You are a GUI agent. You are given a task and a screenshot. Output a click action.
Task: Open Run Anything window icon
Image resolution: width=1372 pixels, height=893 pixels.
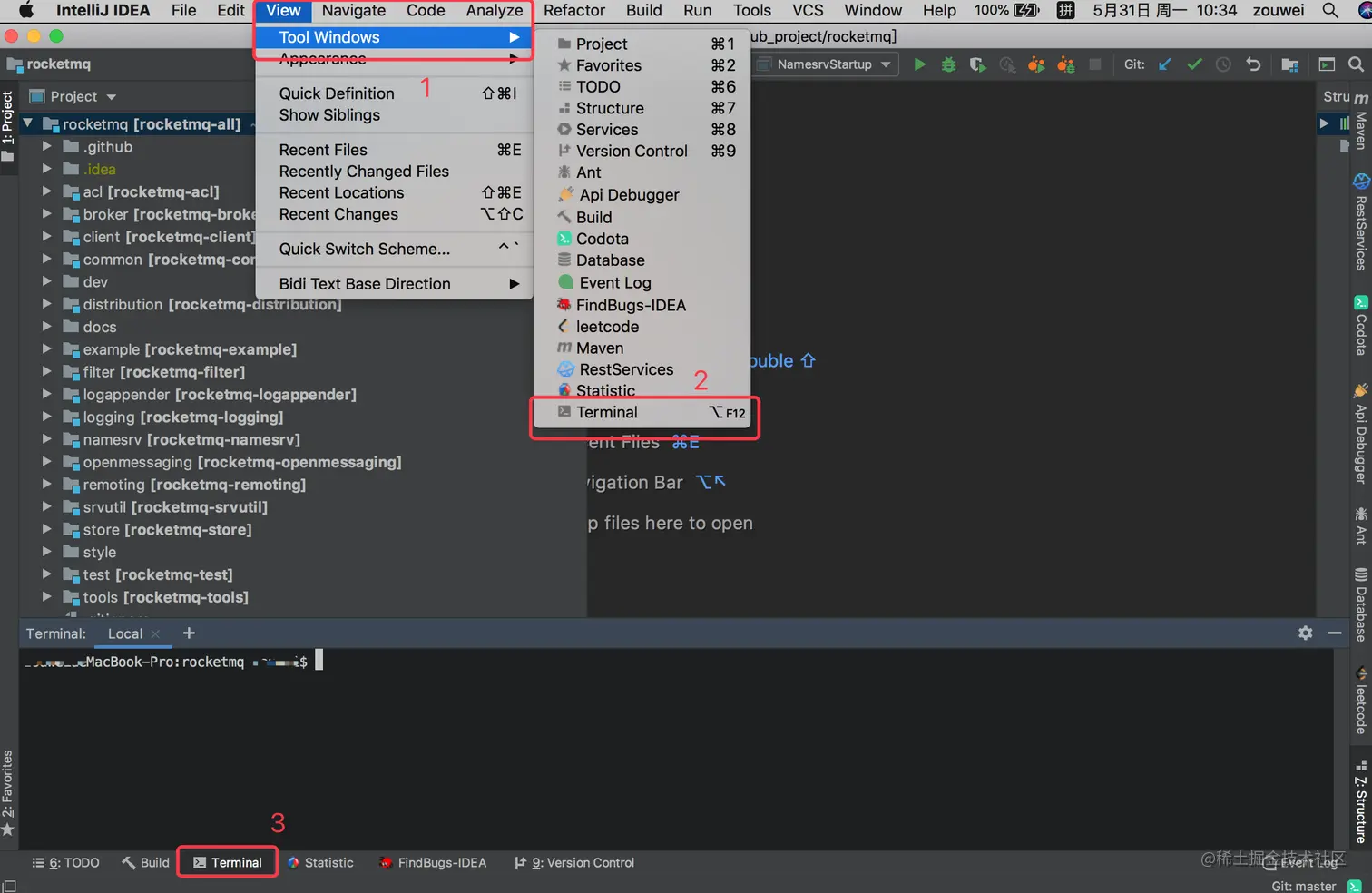point(1327,64)
